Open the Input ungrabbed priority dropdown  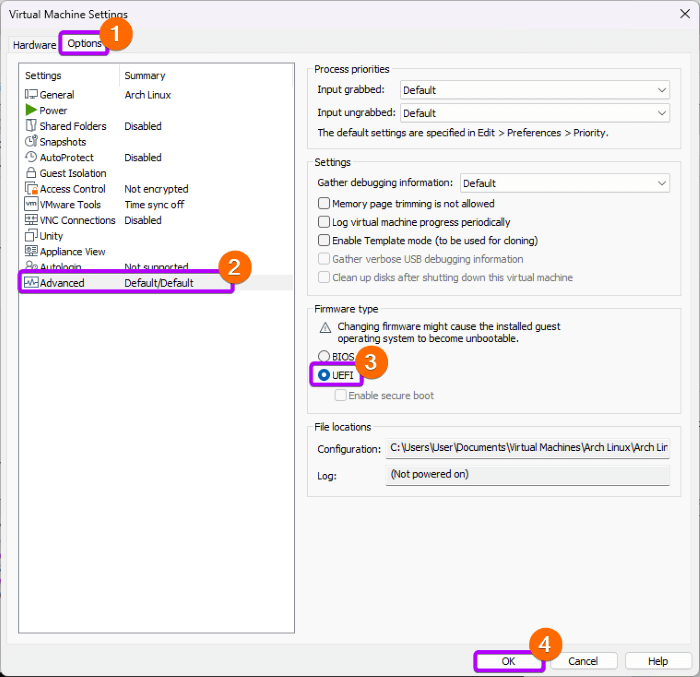(534, 113)
